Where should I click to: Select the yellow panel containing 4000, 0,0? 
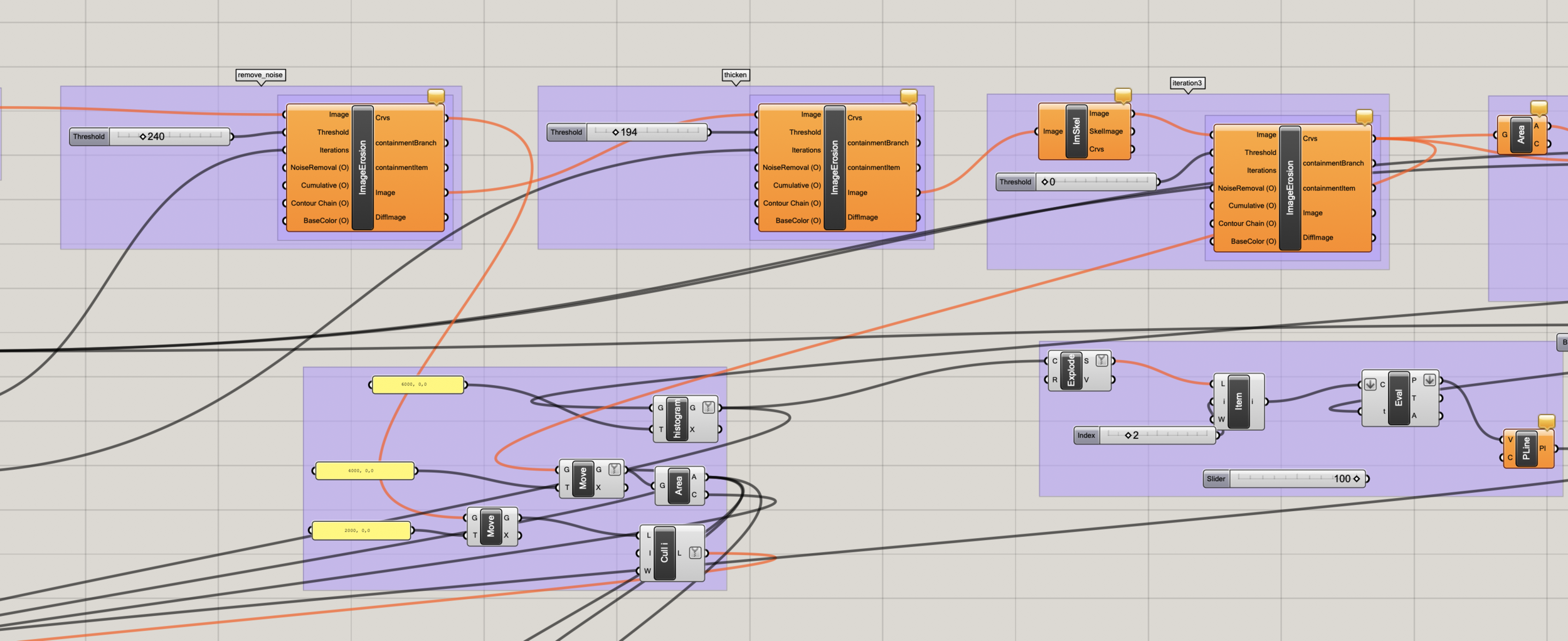[364, 470]
